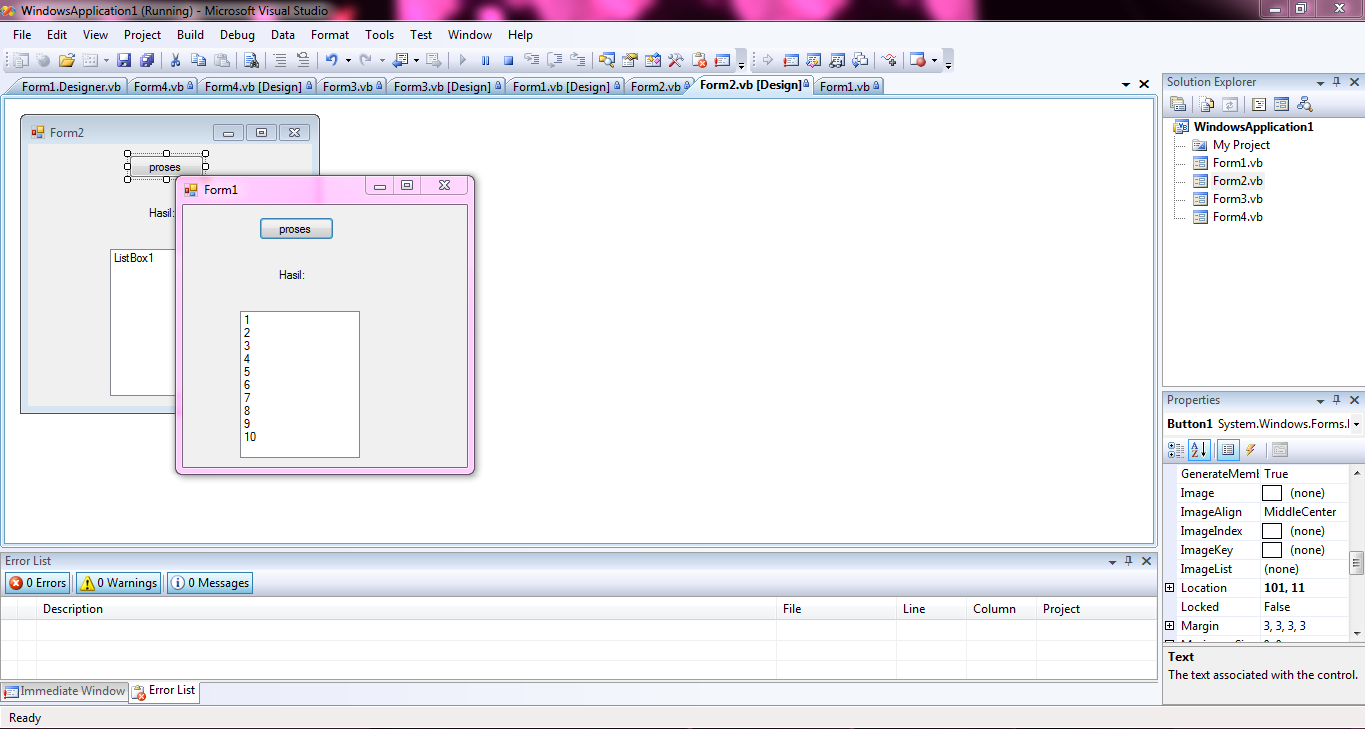
Task: Switch Properties panel to Events lightning icon
Action: tap(1250, 450)
